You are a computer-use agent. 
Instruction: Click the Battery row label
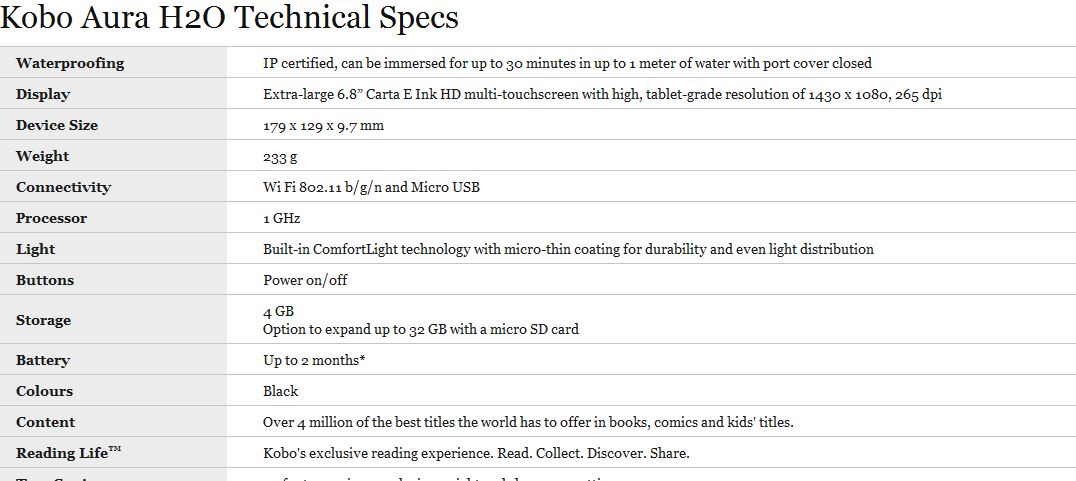[x=43, y=360]
